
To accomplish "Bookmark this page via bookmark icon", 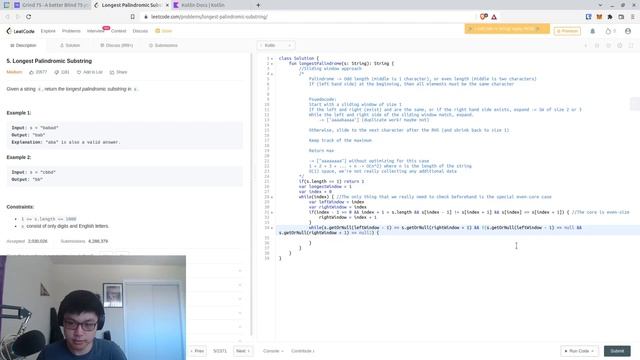I will click(x=133, y=17).
